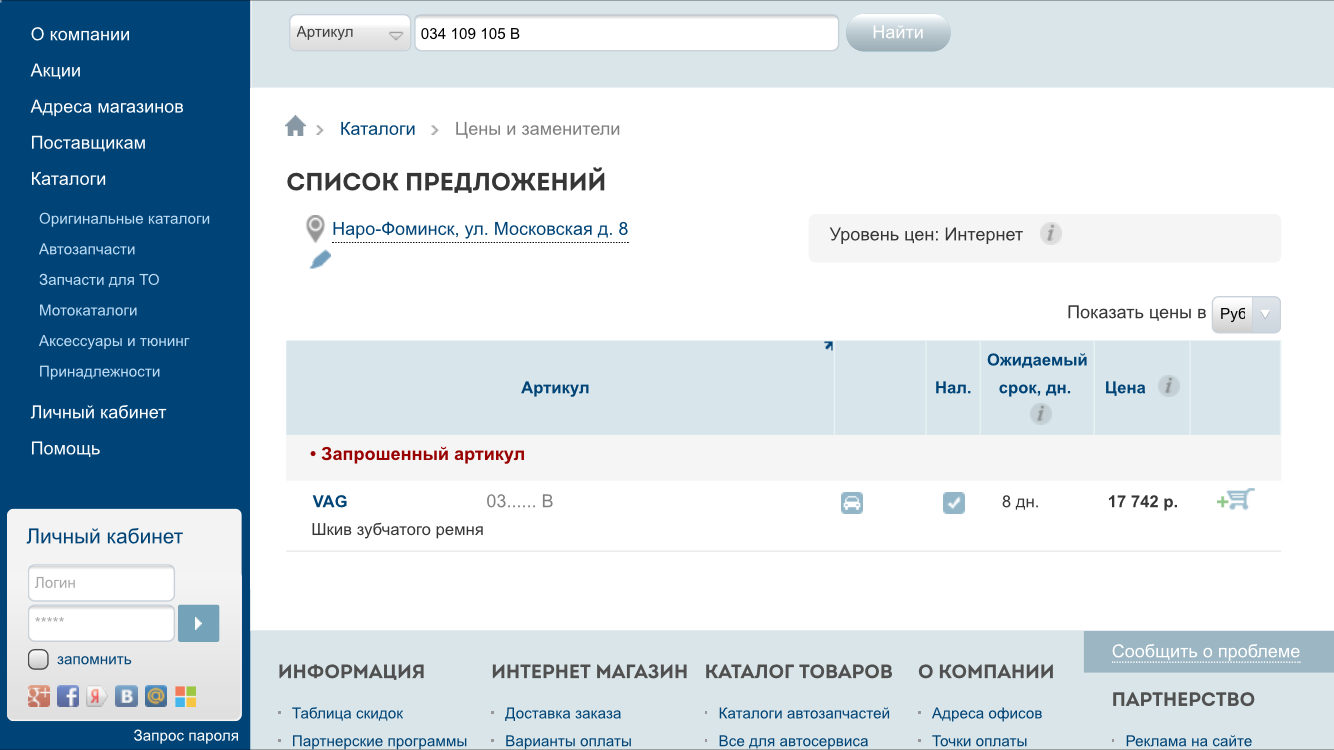Image resolution: width=1334 pixels, height=750 pixels.
Task: Open 'Адреса магазинов' in the sidebar menu
Action: click(107, 107)
